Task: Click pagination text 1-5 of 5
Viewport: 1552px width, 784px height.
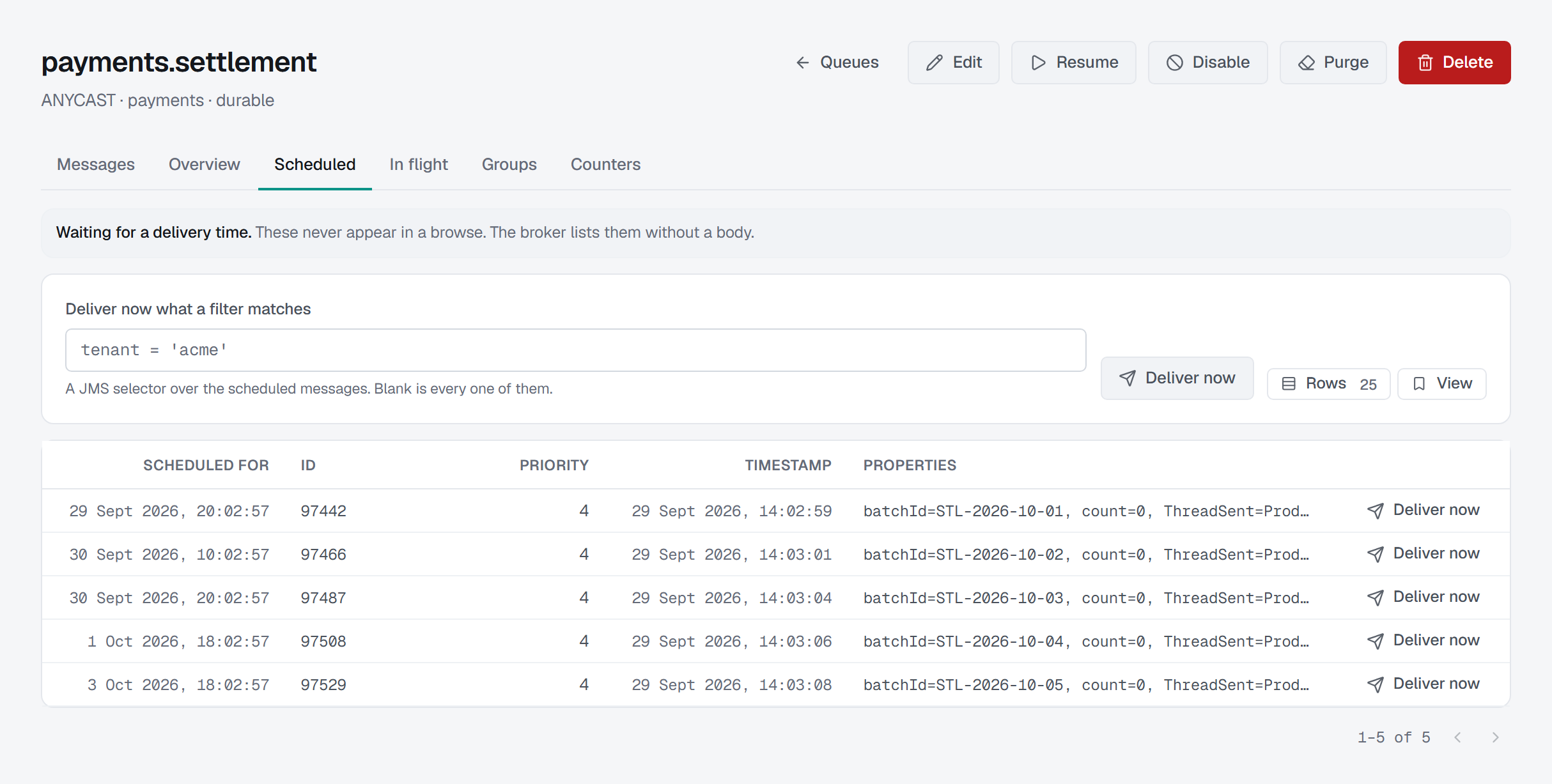Action: point(1394,737)
